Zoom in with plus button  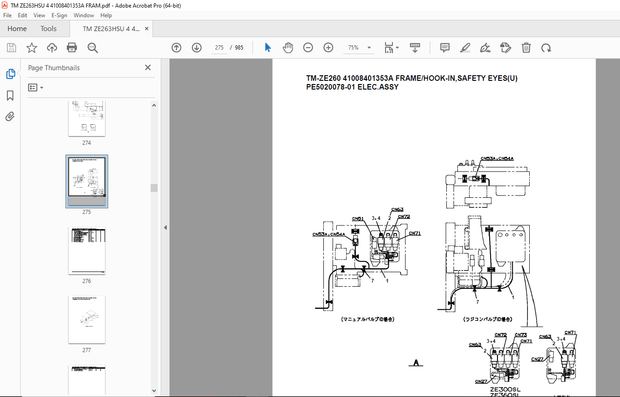[328, 48]
